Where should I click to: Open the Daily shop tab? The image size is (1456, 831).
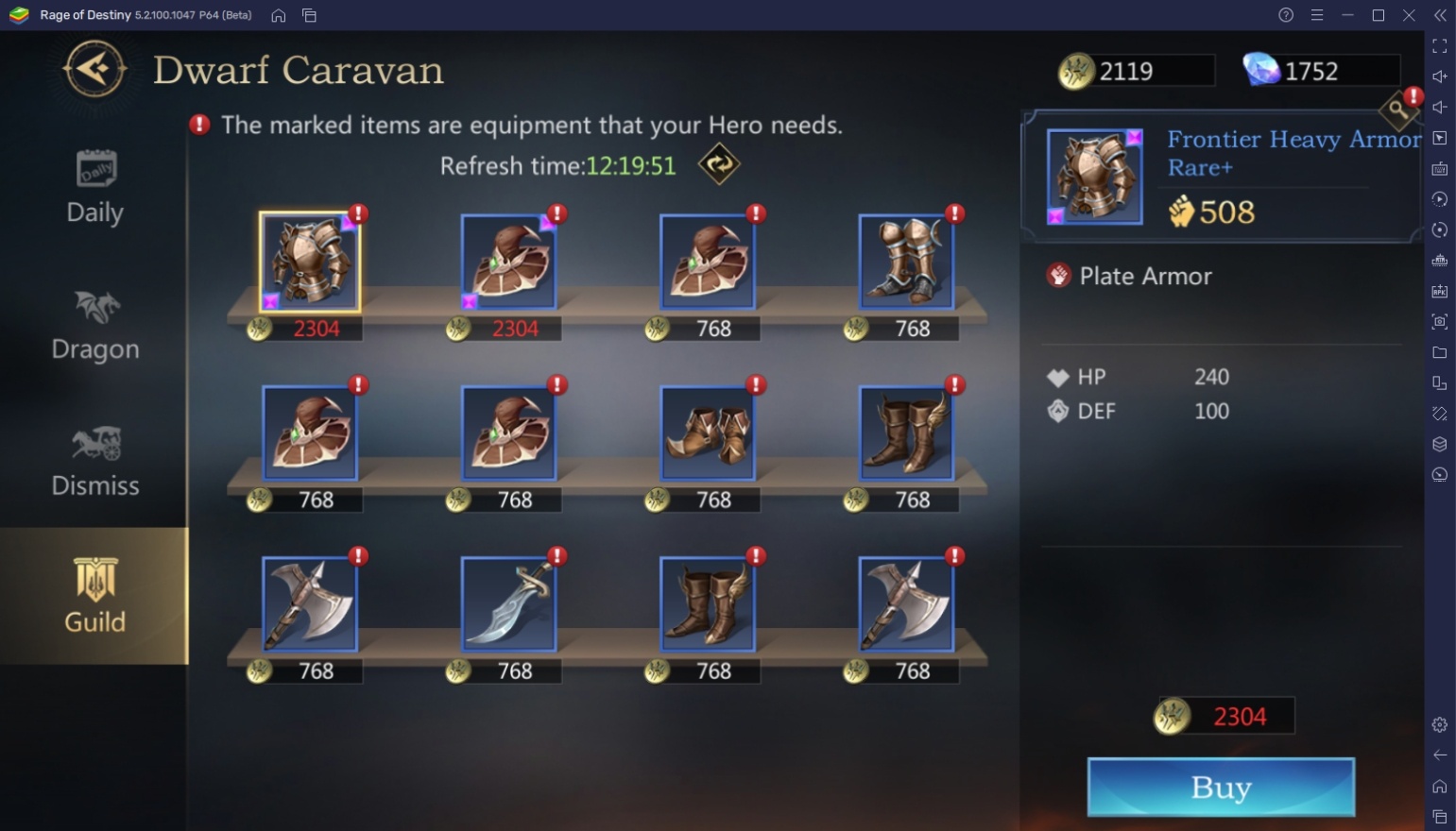click(94, 187)
